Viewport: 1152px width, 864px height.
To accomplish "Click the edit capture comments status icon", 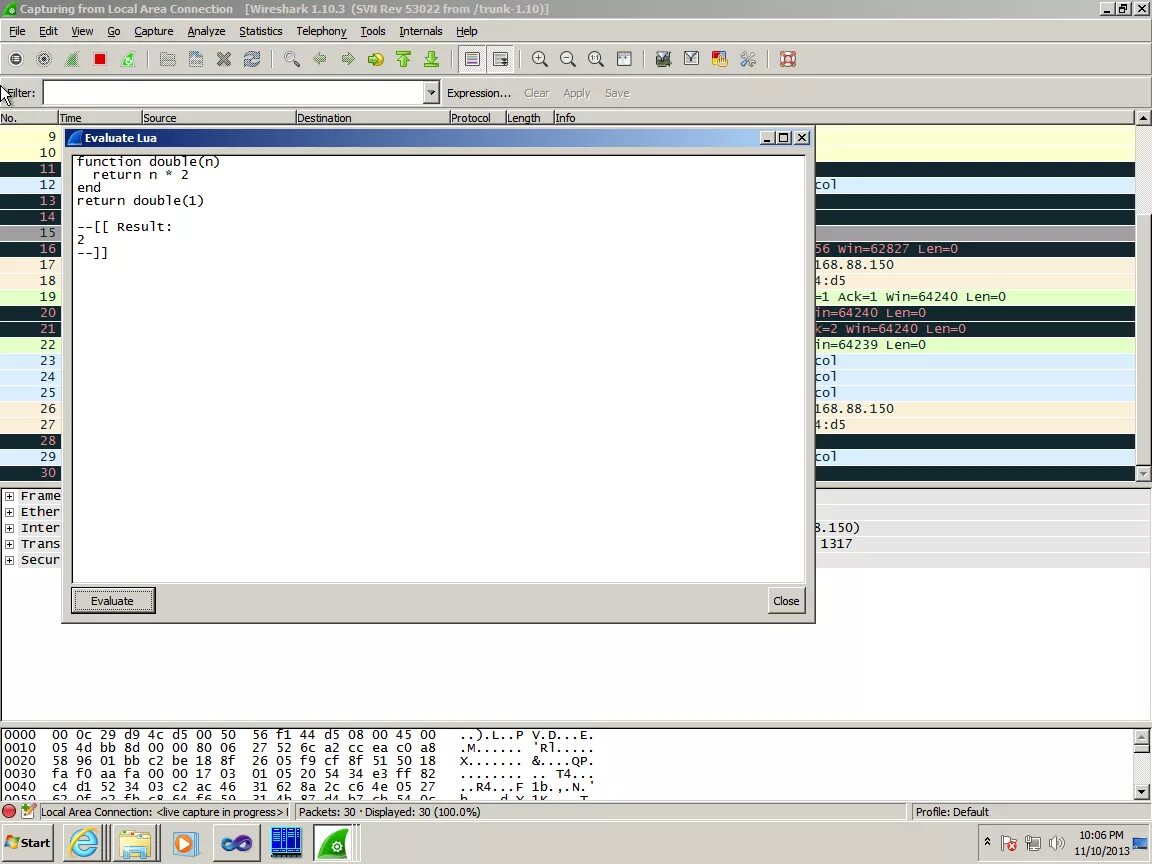I will [29, 812].
